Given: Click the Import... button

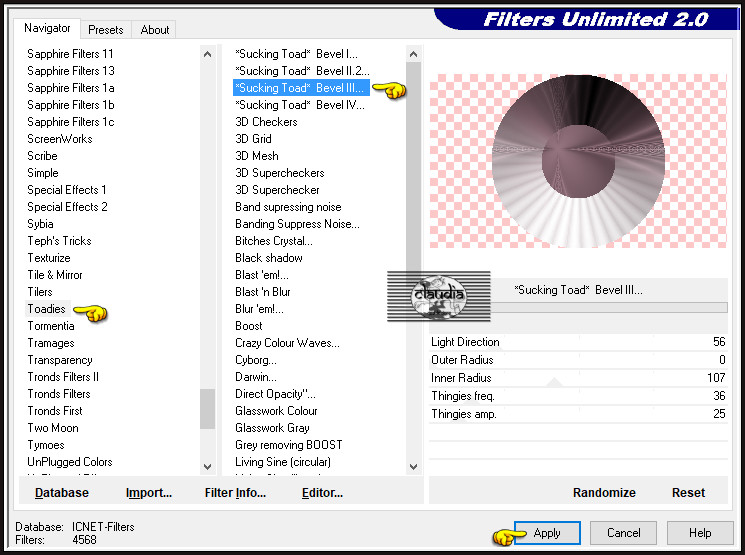Looking at the screenshot, I should [x=149, y=493].
